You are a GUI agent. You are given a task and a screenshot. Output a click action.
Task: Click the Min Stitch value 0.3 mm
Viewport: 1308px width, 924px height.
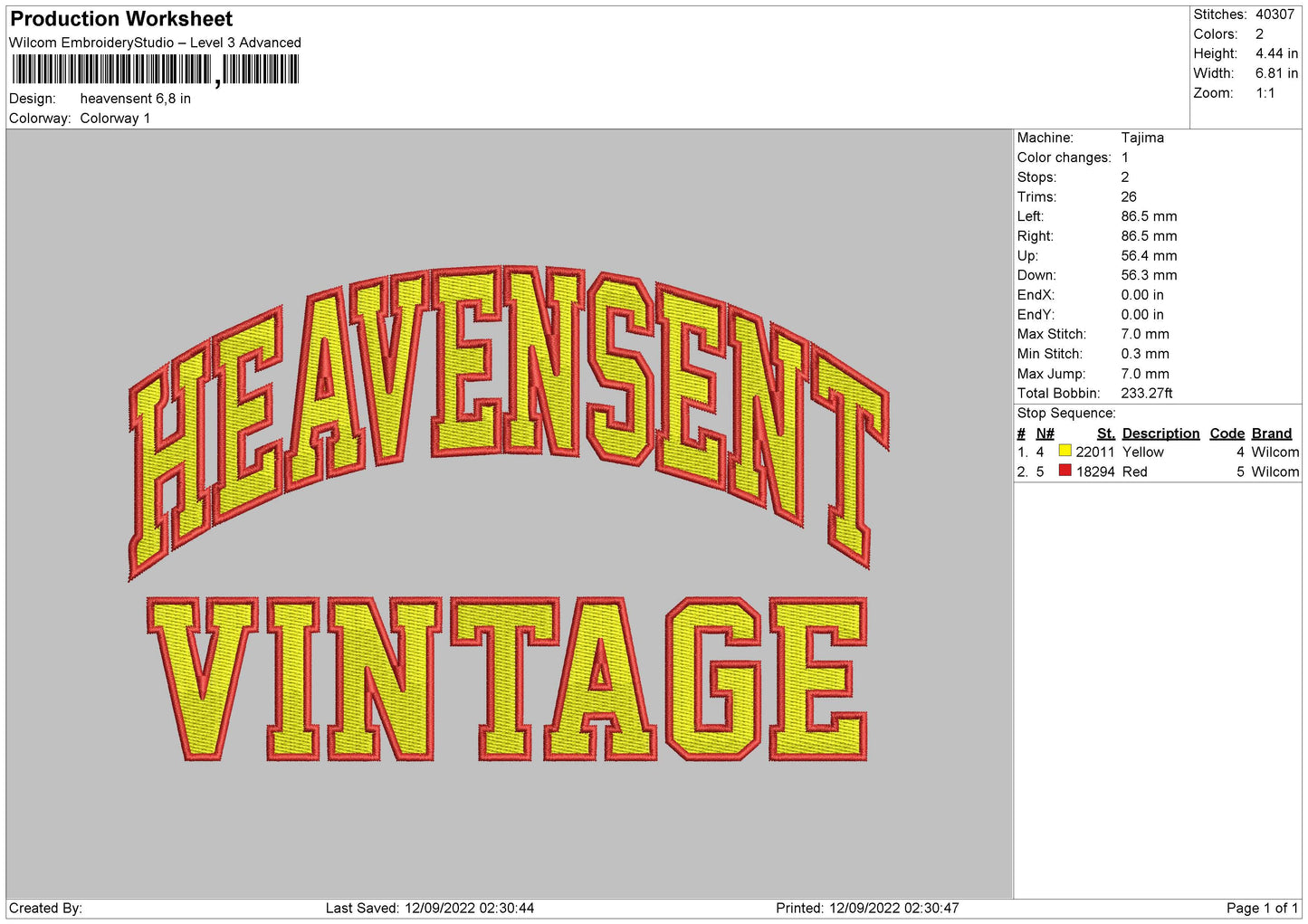pyautogui.click(x=1145, y=354)
